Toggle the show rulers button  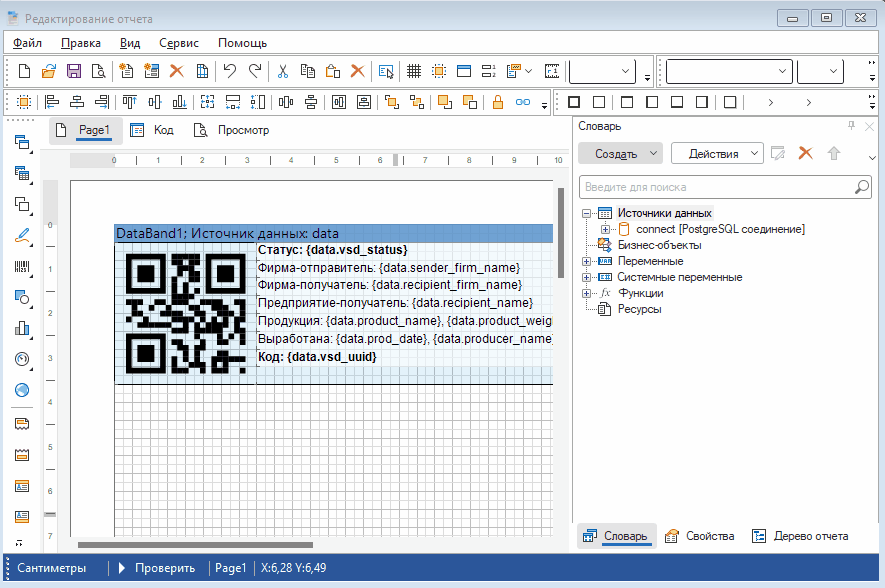click(551, 71)
